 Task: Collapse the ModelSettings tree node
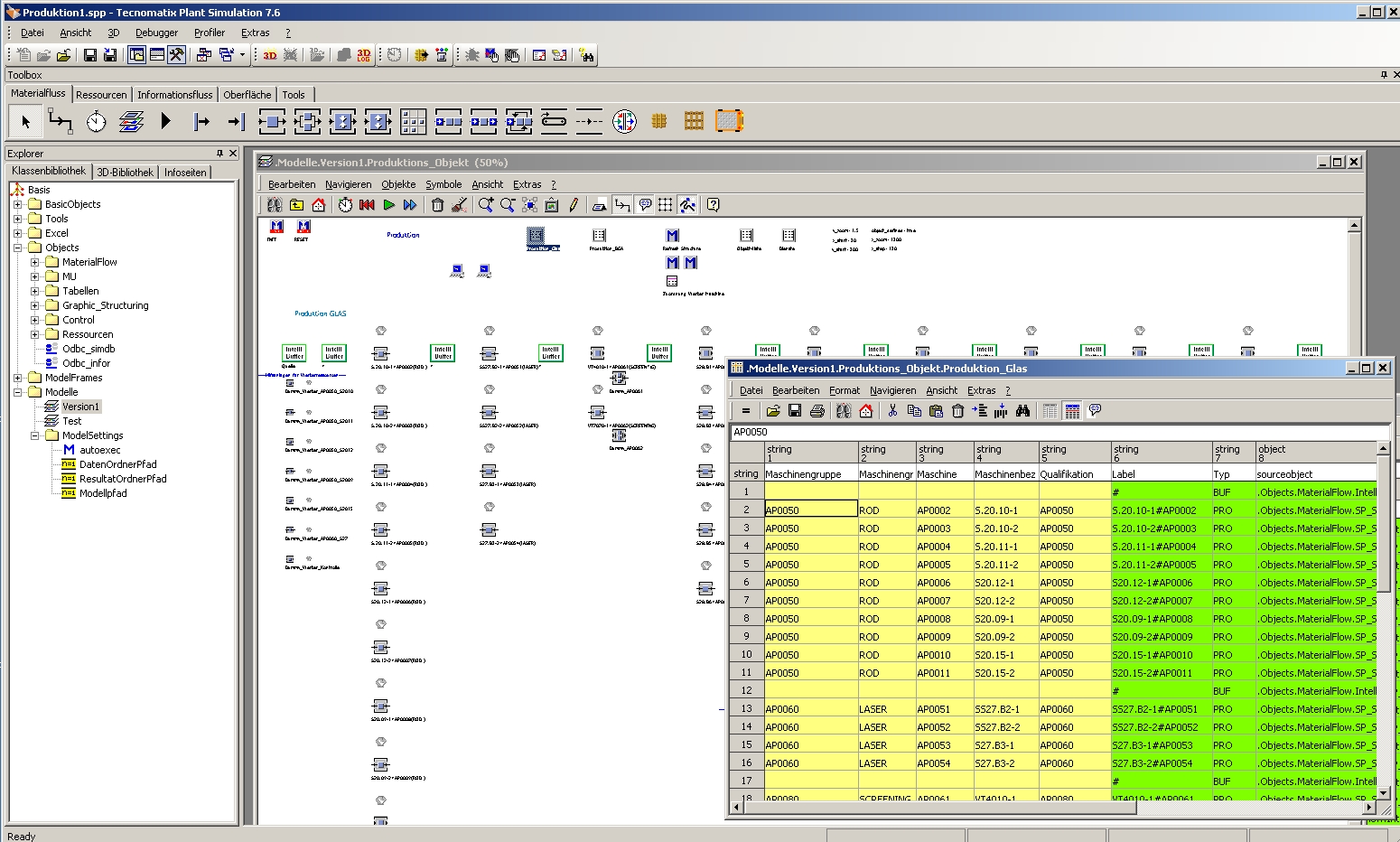[x=34, y=435]
